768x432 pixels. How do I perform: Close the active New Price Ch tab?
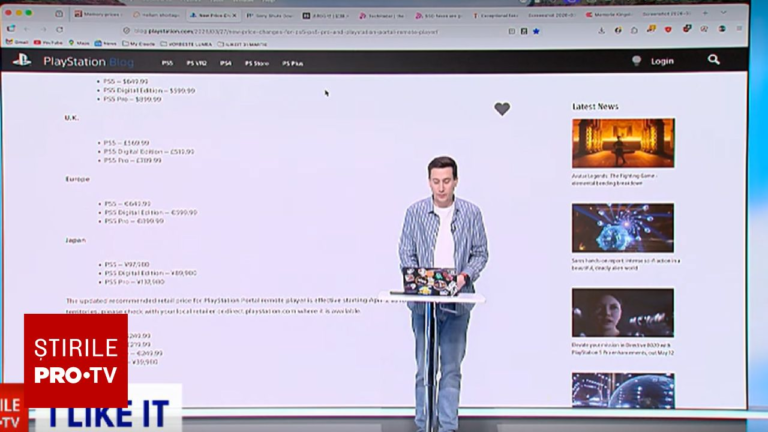tap(234, 16)
